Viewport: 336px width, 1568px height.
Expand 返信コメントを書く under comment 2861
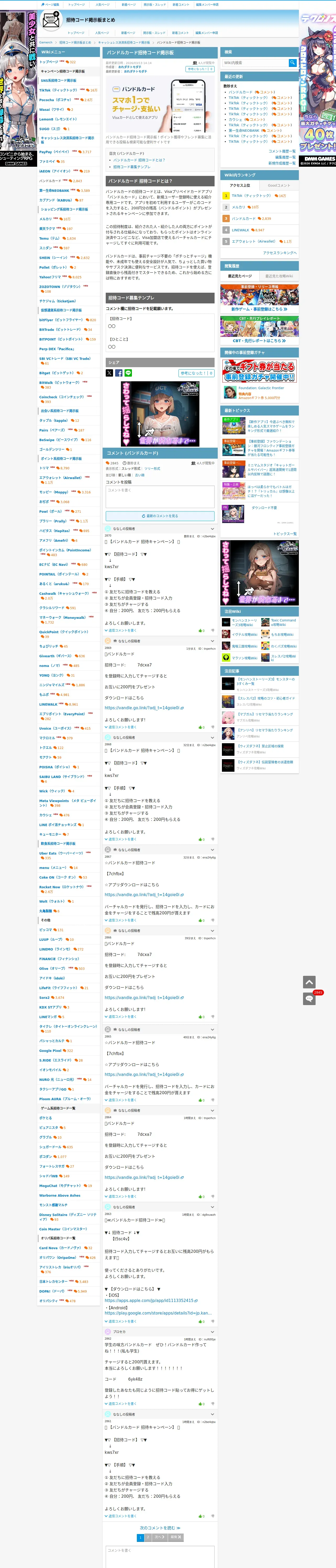121,1516
